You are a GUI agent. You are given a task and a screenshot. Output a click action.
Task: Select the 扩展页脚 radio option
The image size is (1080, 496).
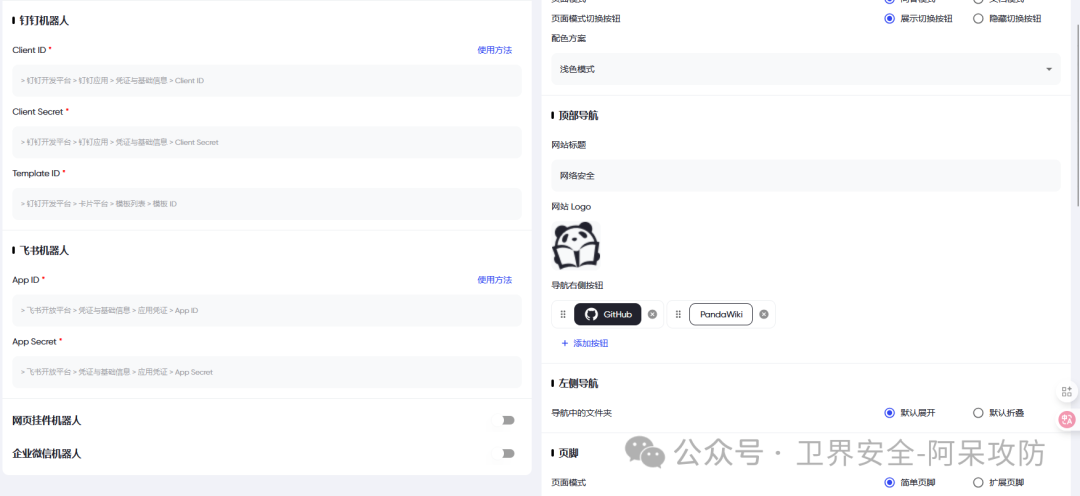[x=978, y=482]
